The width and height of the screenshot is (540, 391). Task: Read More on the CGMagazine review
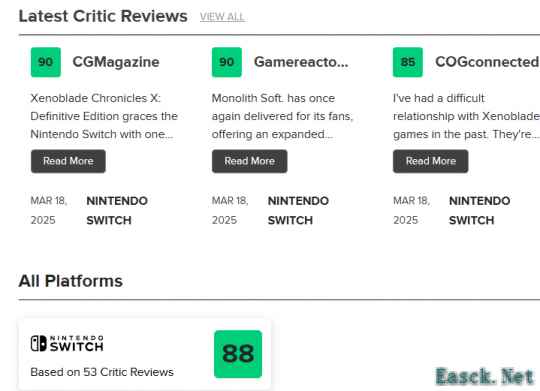[68, 161]
